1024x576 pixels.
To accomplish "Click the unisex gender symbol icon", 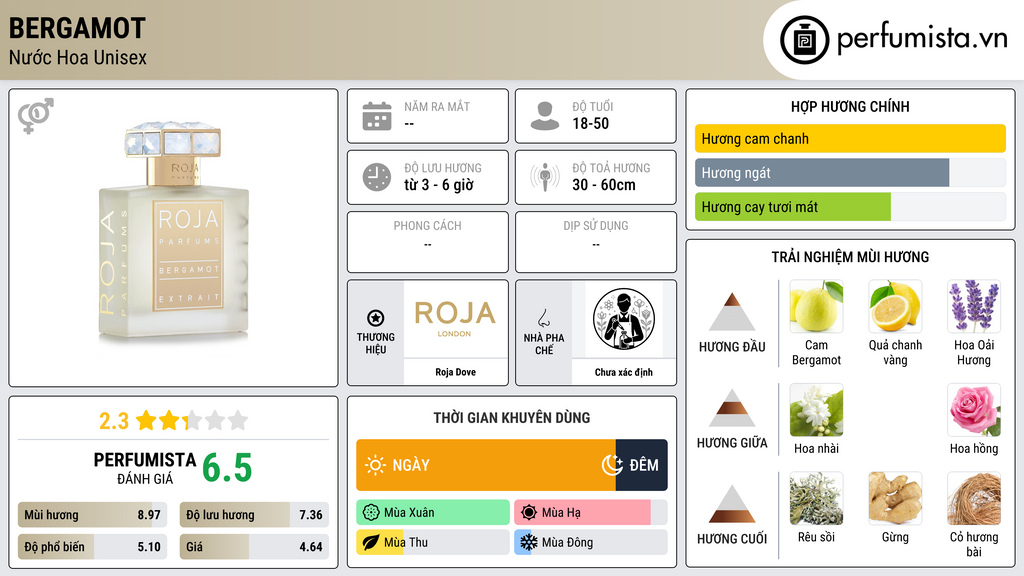I will coord(35,116).
